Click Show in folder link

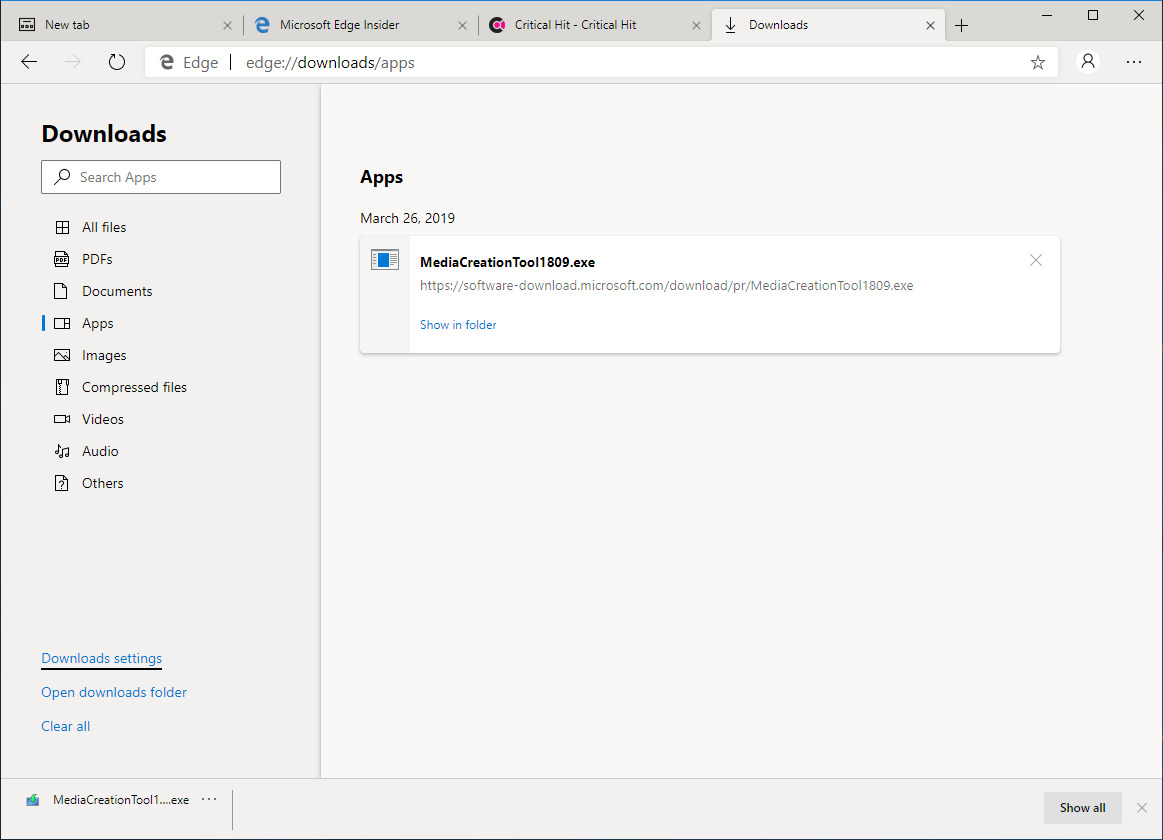click(458, 325)
